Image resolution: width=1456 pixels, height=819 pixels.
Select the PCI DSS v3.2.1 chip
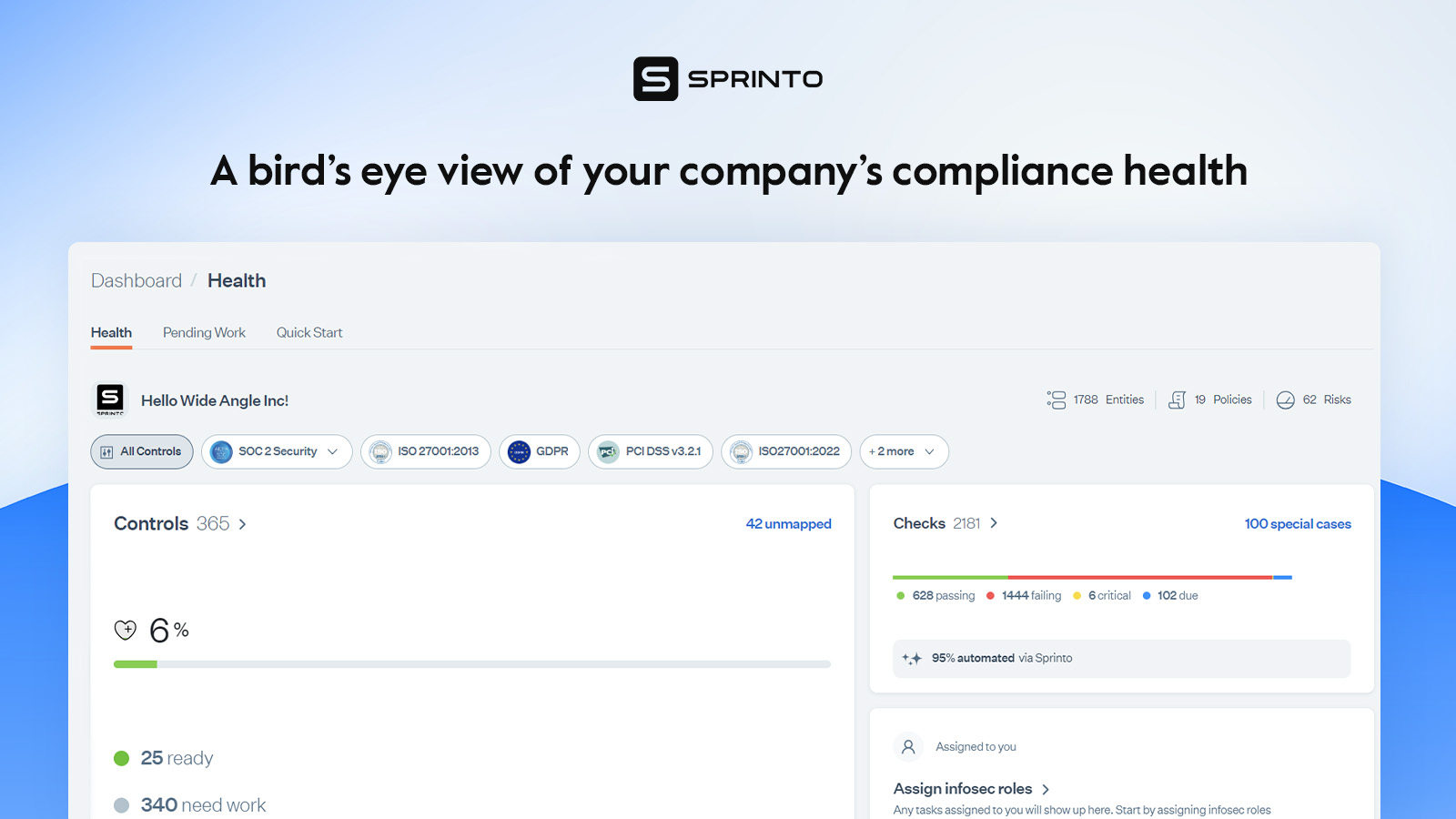(x=650, y=451)
